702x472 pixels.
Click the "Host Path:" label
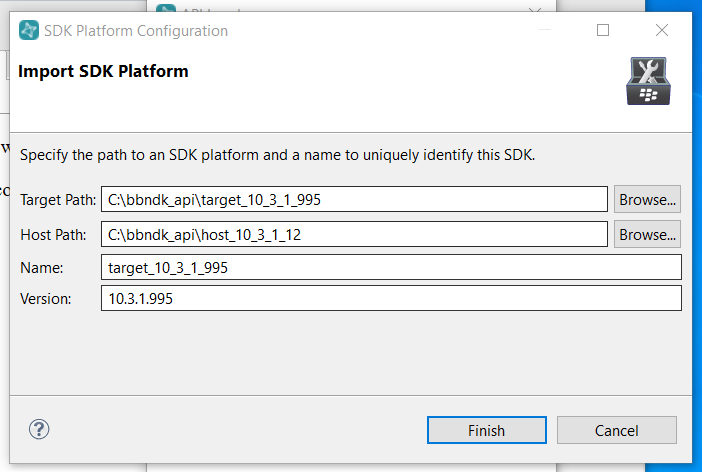pyautogui.click(x=53, y=235)
